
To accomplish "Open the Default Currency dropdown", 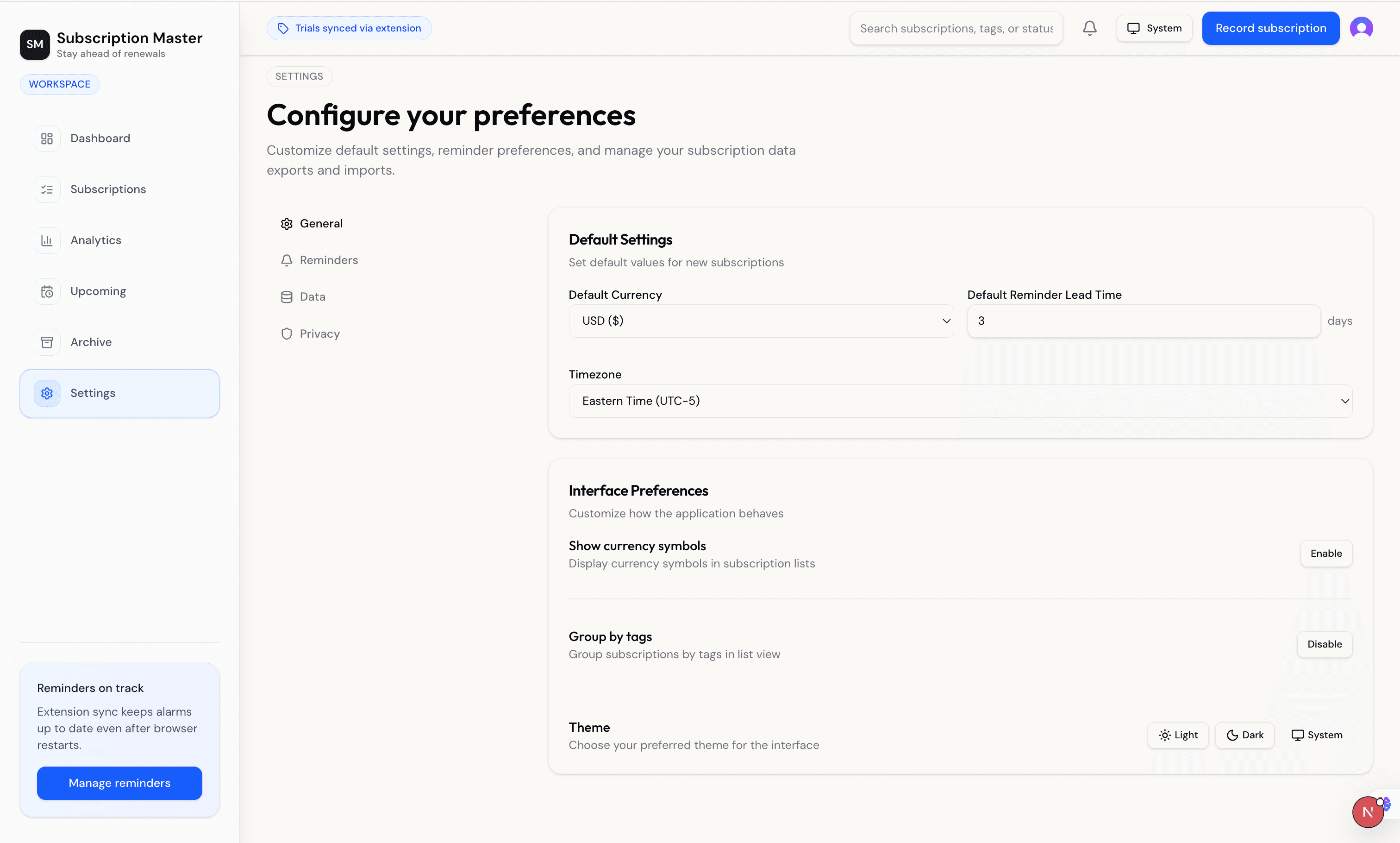I will tap(760, 321).
